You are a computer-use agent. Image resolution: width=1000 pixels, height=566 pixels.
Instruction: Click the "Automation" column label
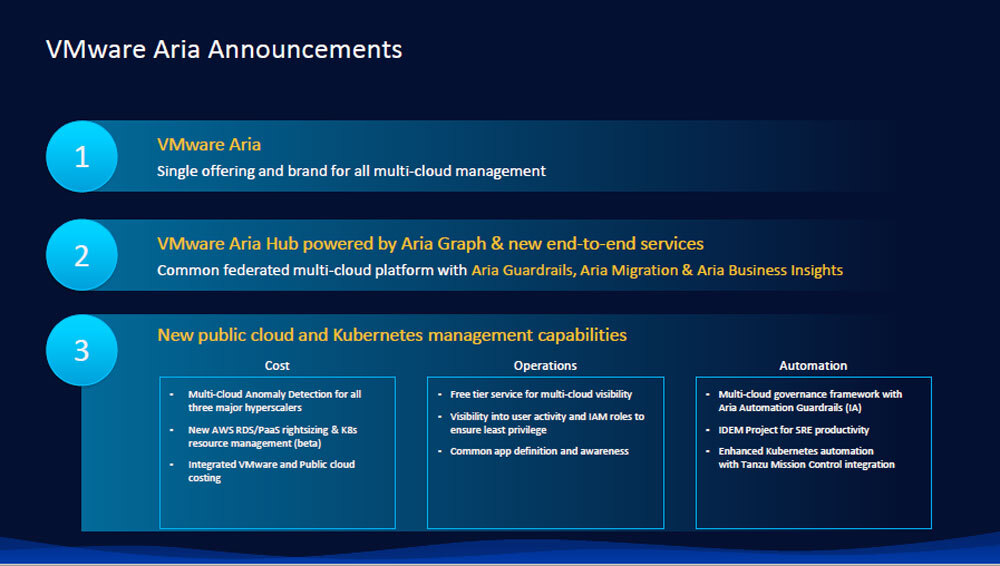click(813, 366)
